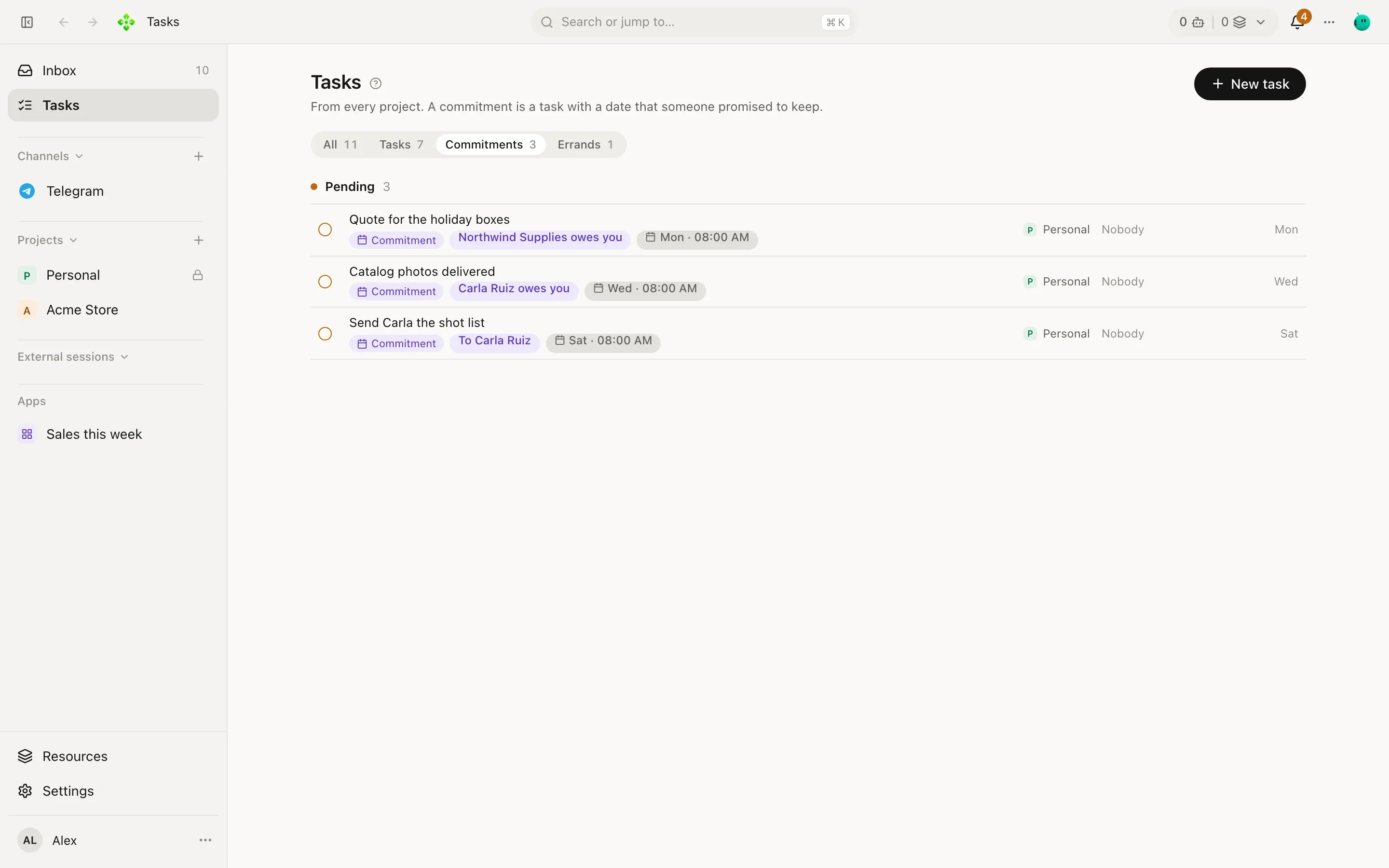The height and width of the screenshot is (868, 1389).
Task: Switch to the Tasks 7 tab
Action: point(401,145)
